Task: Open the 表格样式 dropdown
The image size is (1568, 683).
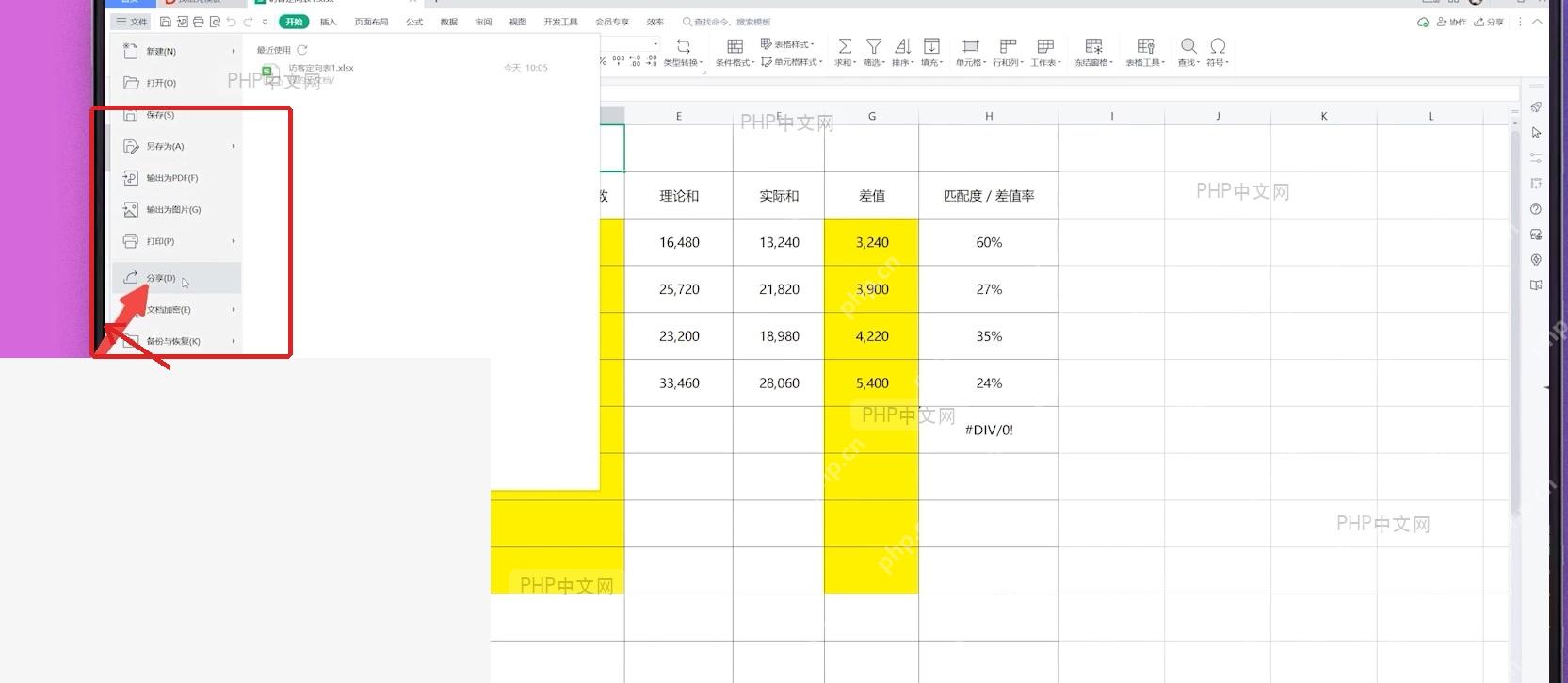Action: [x=788, y=44]
